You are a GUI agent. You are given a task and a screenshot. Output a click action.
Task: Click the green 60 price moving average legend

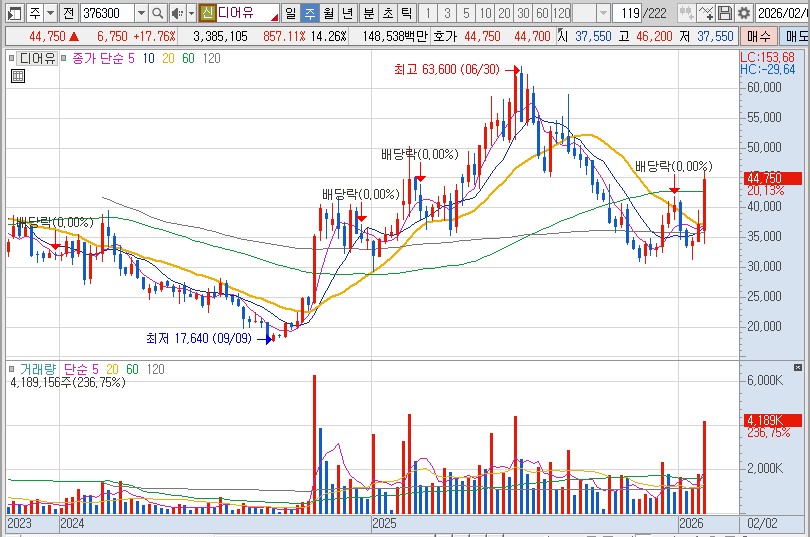(188, 58)
